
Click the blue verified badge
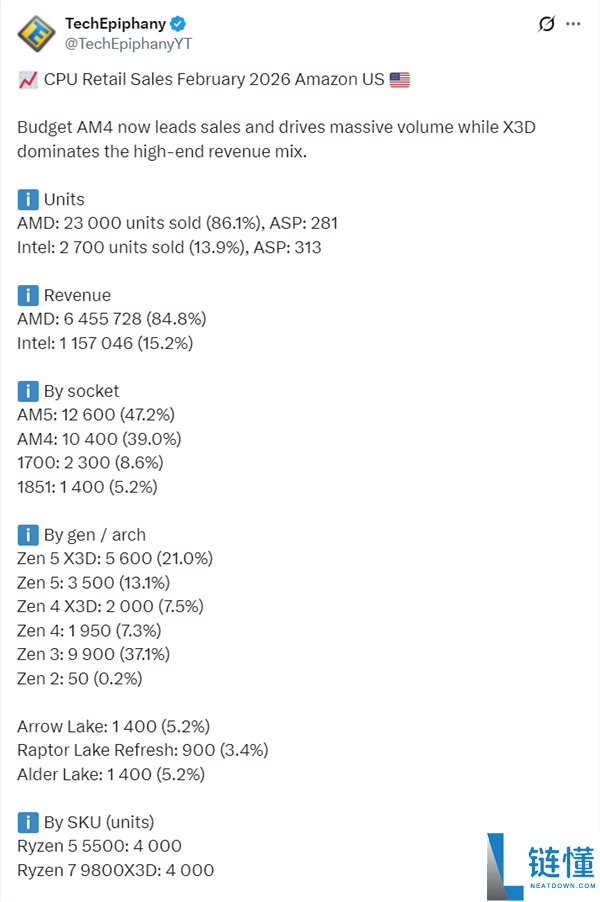click(x=178, y=24)
